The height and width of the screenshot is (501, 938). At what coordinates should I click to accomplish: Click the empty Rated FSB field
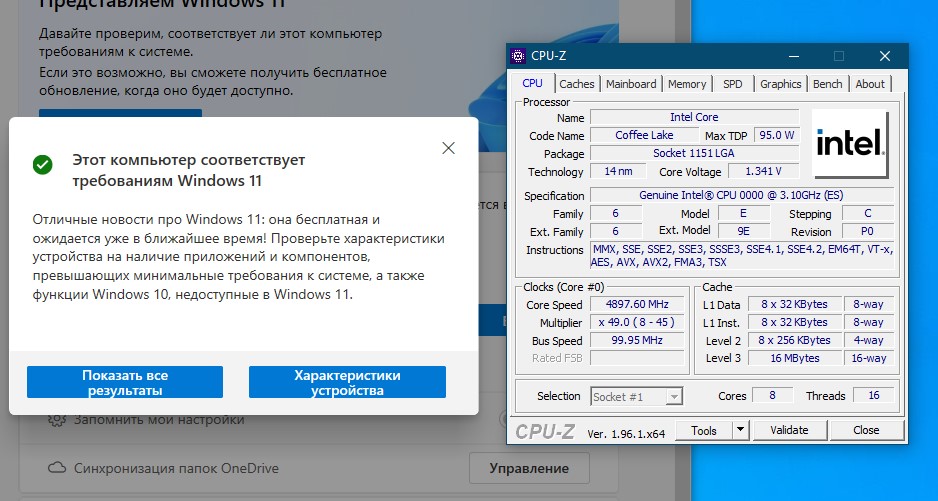tap(638, 358)
